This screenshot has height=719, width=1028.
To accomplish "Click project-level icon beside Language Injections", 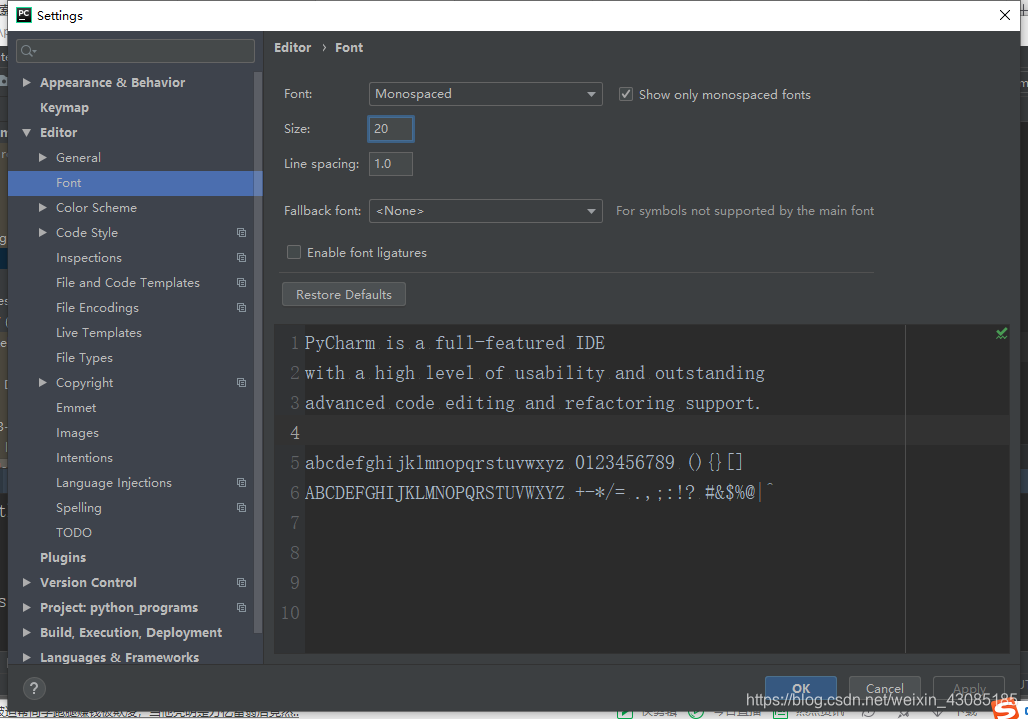I will click(241, 482).
